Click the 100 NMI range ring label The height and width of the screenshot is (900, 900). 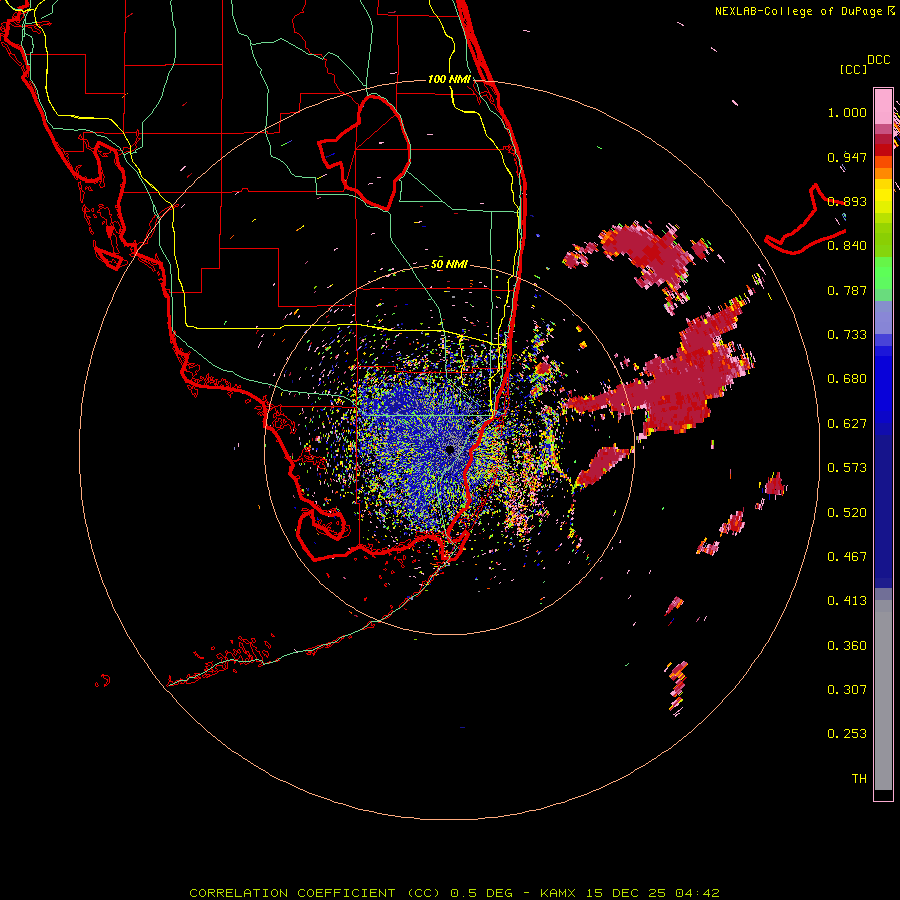(x=449, y=79)
